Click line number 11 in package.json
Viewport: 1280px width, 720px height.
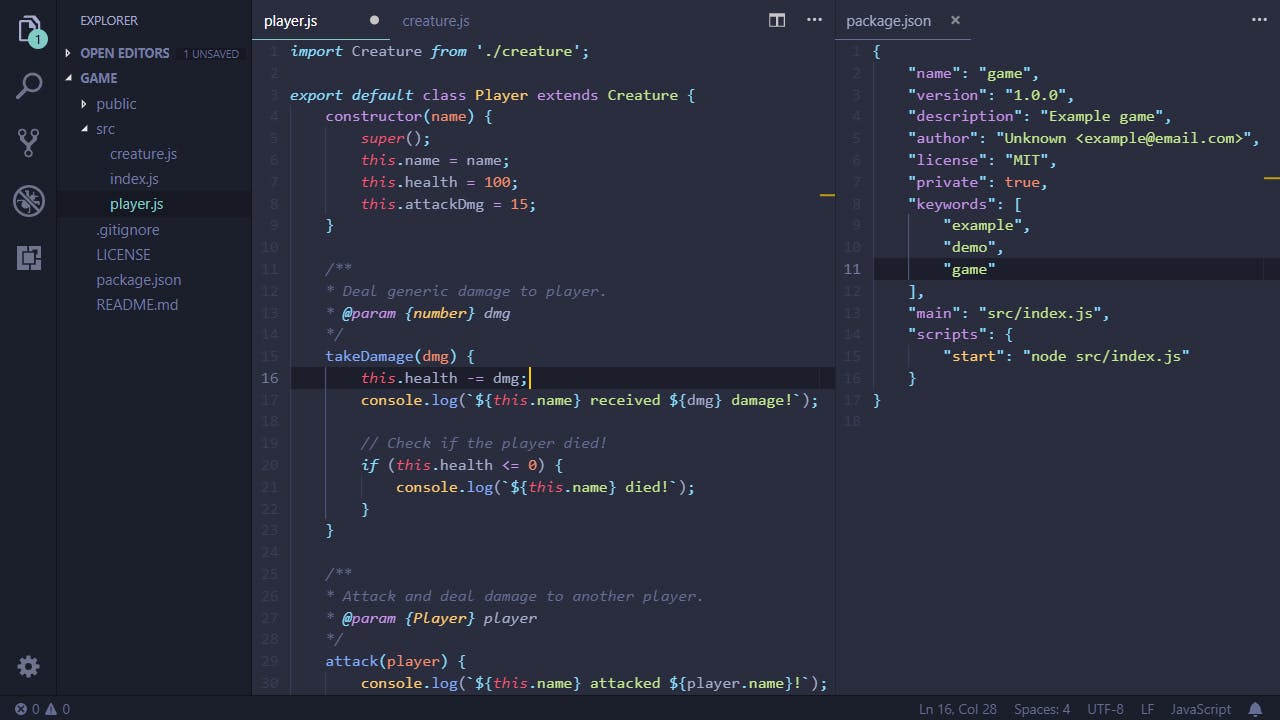click(x=852, y=269)
